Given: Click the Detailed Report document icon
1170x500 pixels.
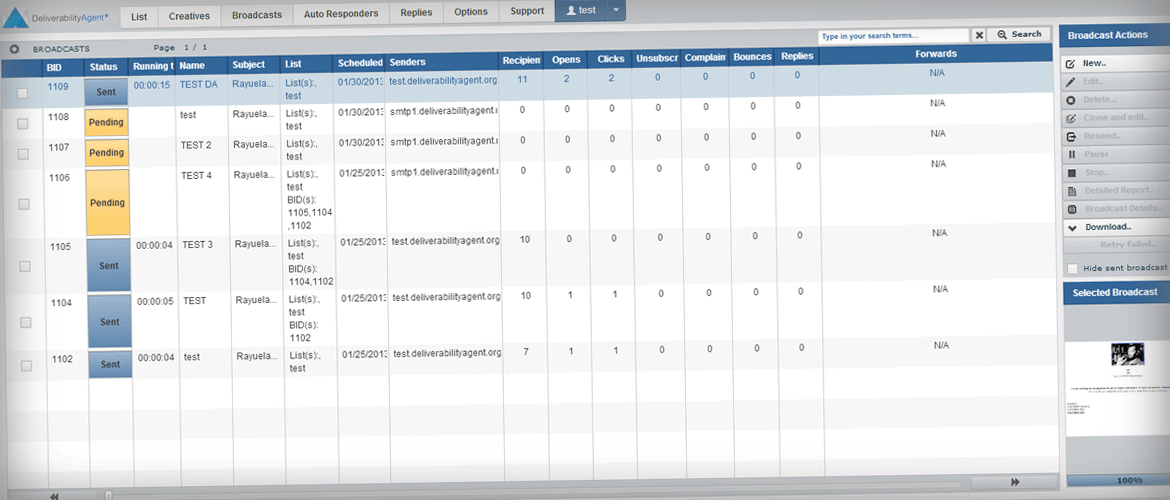Looking at the screenshot, I should click(1072, 191).
